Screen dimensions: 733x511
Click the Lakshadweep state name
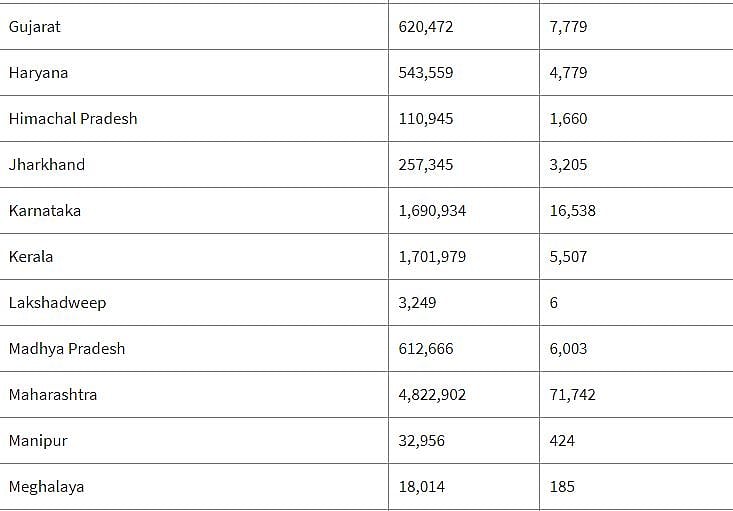coord(57,303)
